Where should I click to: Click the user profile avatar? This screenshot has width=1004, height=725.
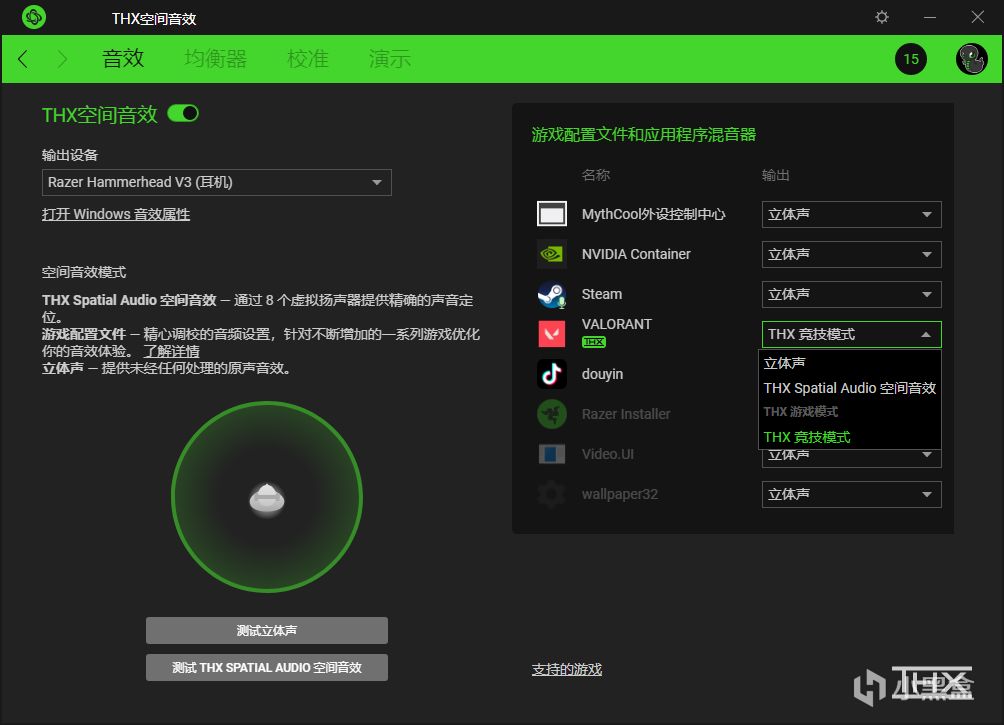(971, 59)
